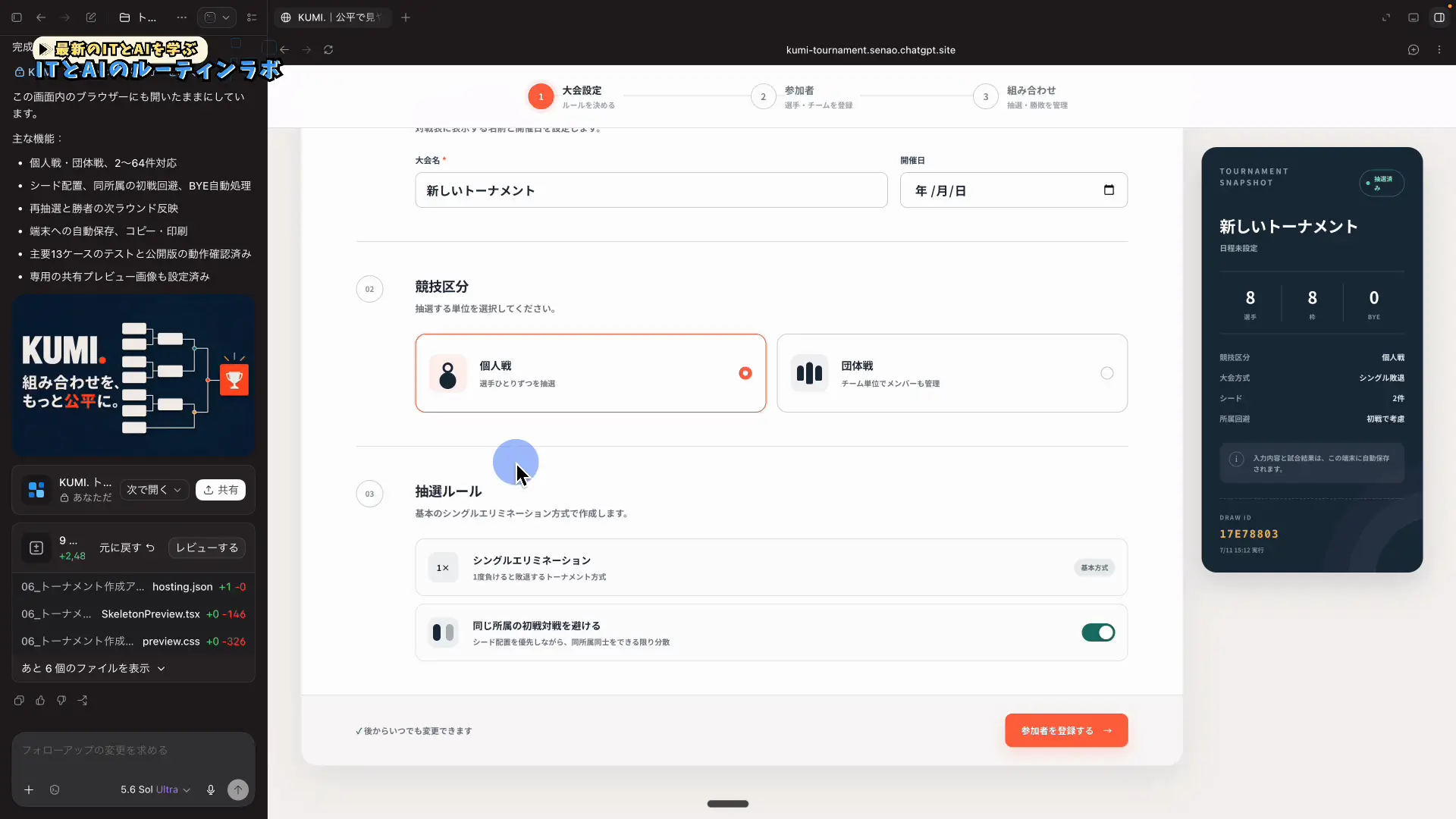This screenshot has height=819, width=1456.
Task: Click the thumbs down feedback icon
Action: click(x=61, y=701)
